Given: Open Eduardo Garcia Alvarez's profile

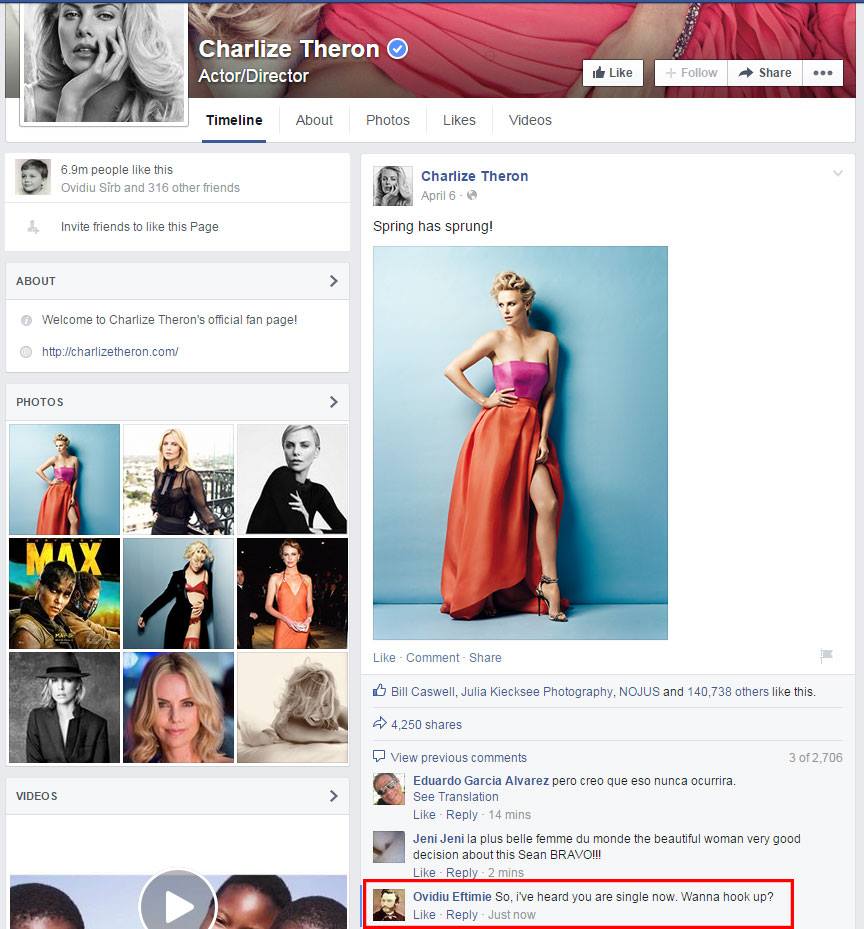Looking at the screenshot, I should [481, 781].
